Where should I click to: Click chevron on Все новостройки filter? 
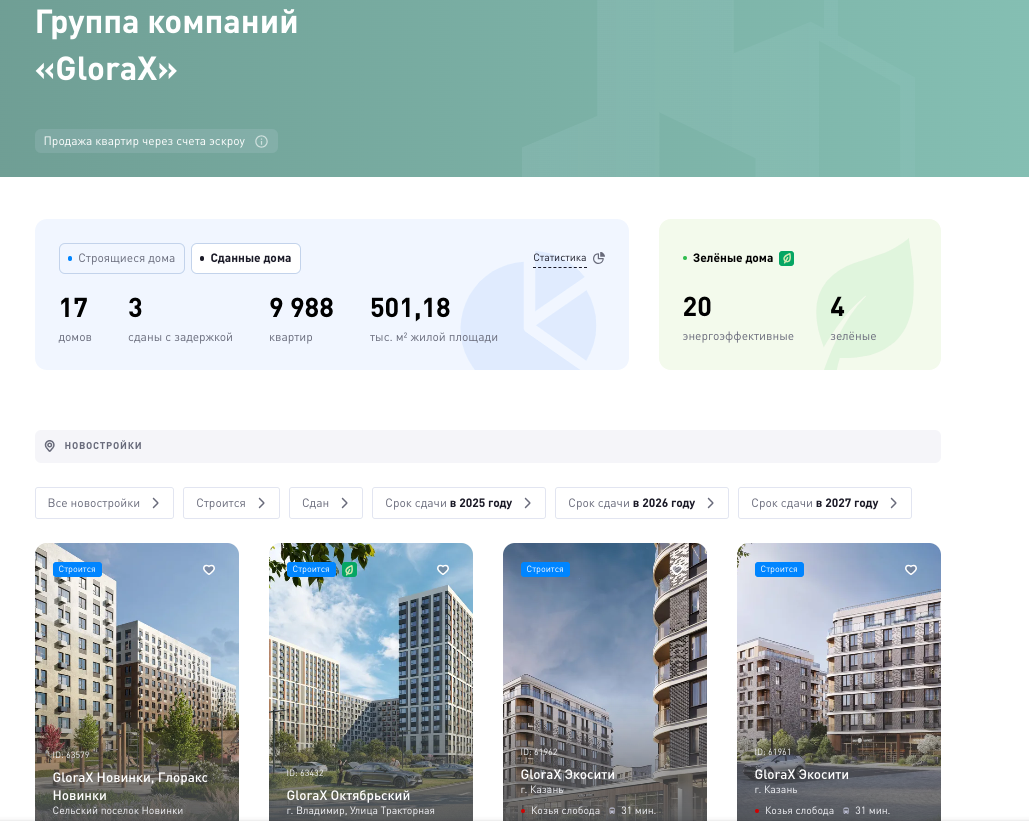click(156, 503)
